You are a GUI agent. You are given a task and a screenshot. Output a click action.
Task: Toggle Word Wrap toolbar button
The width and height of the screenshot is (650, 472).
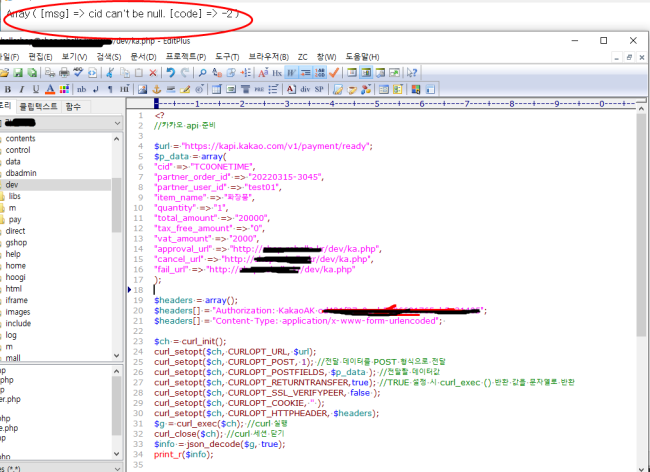[x=291, y=73]
